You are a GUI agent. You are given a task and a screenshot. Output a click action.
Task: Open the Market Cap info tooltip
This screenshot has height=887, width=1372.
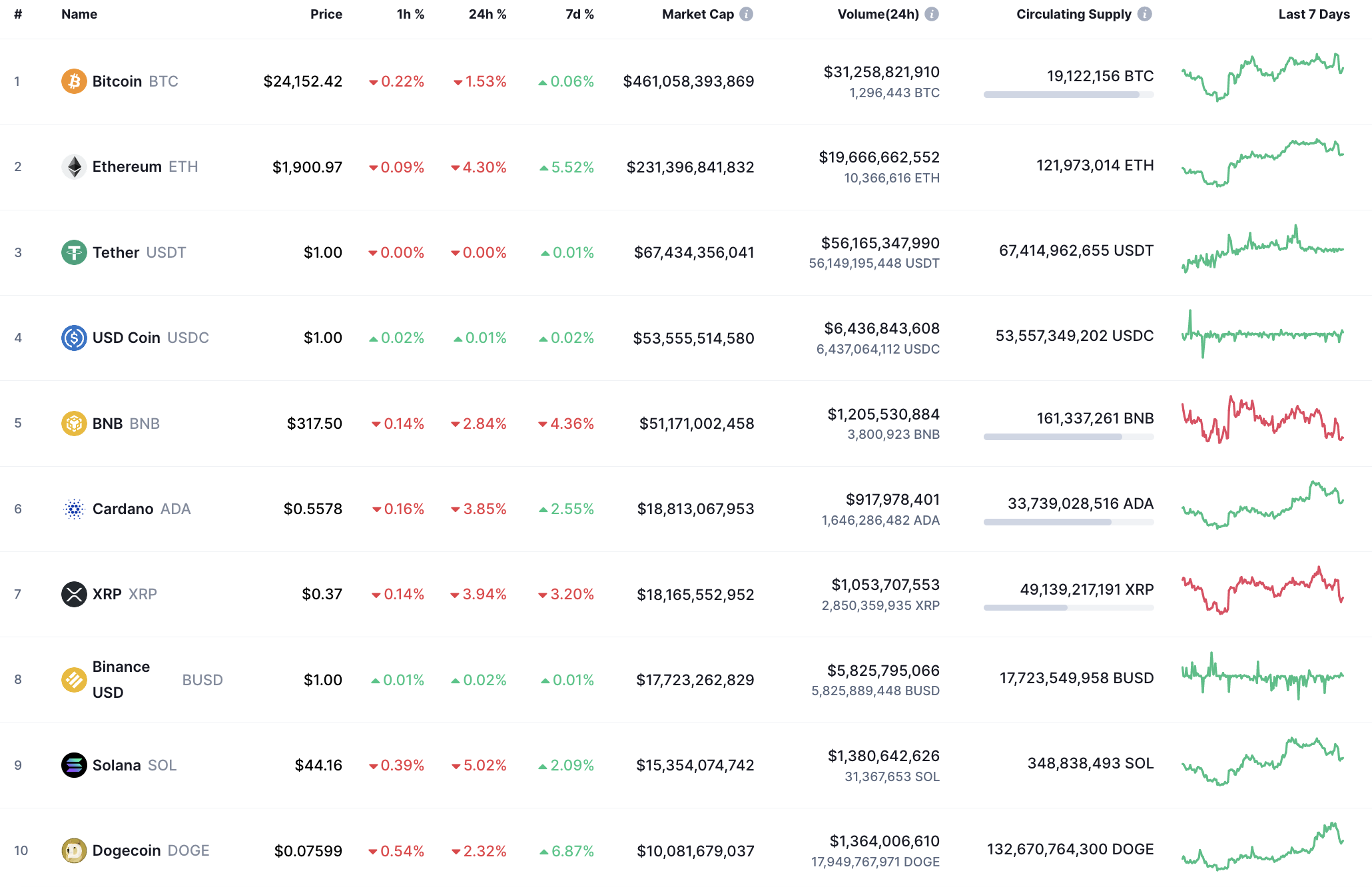(x=747, y=13)
